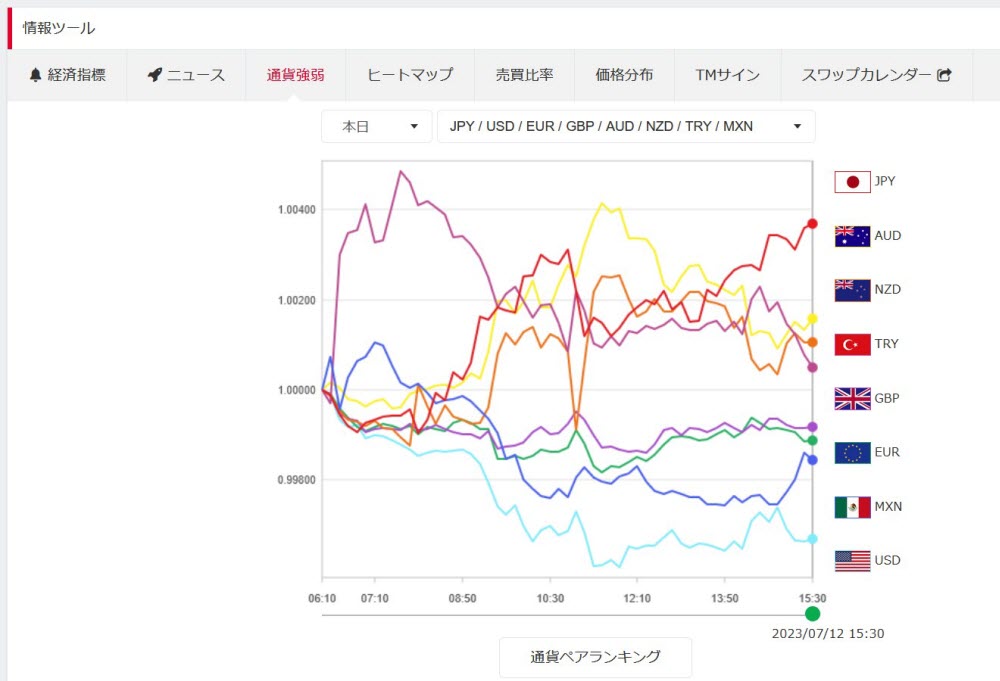Switch to the TMサイン tab
The image size is (1000, 681).
click(x=728, y=75)
